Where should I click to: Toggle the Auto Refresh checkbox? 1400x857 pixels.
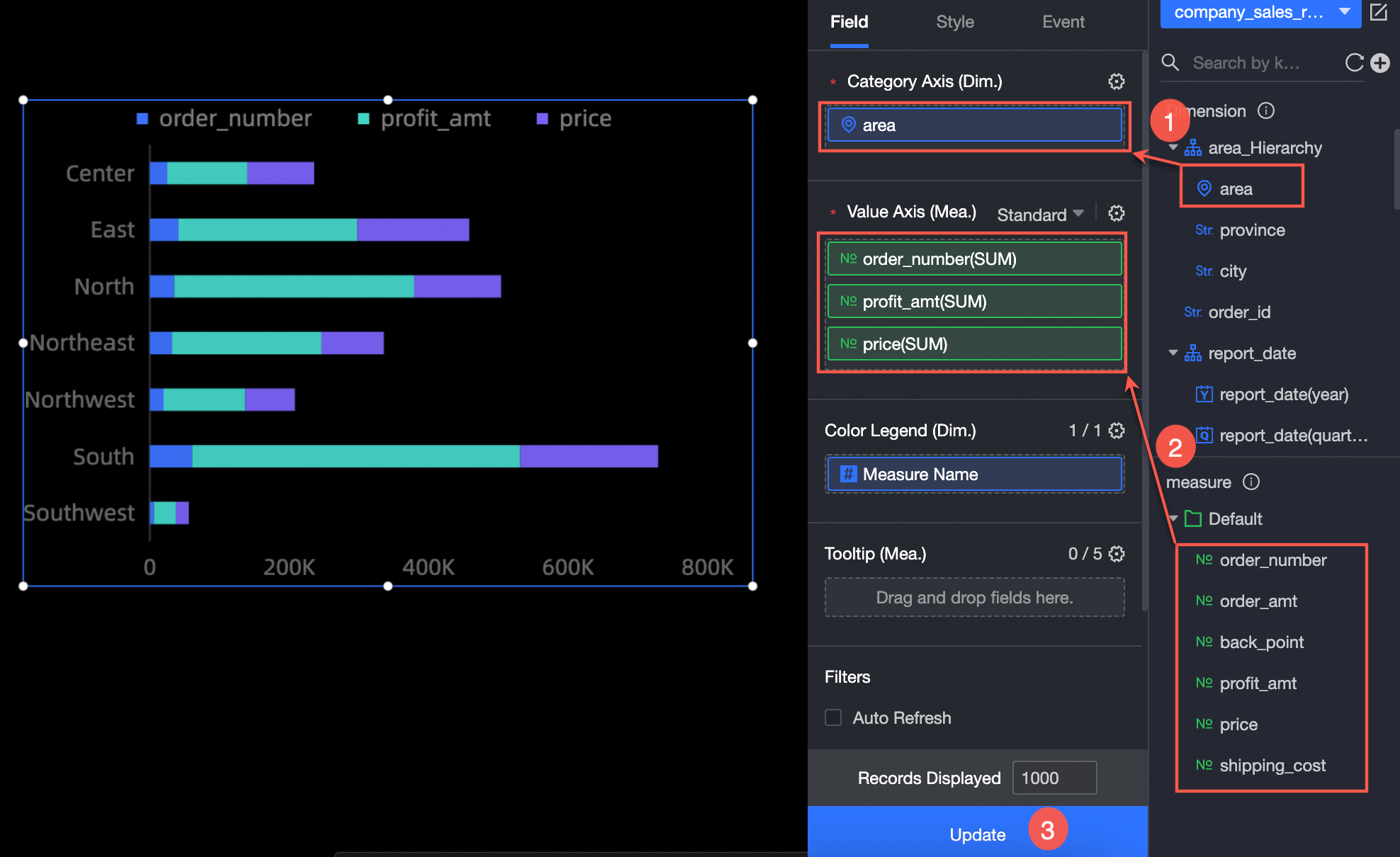[x=833, y=717]
